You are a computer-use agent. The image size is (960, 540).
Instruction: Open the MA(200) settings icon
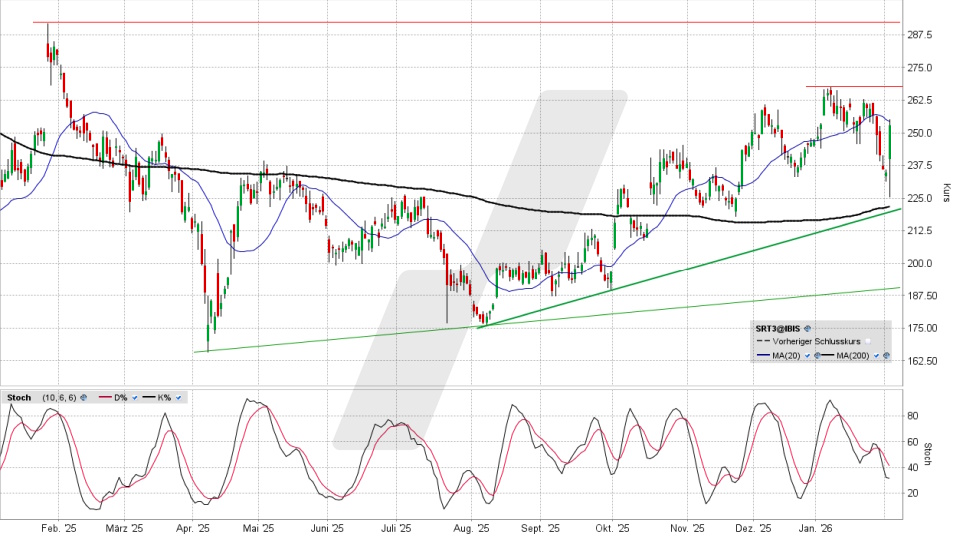click(x=886, y=355)
